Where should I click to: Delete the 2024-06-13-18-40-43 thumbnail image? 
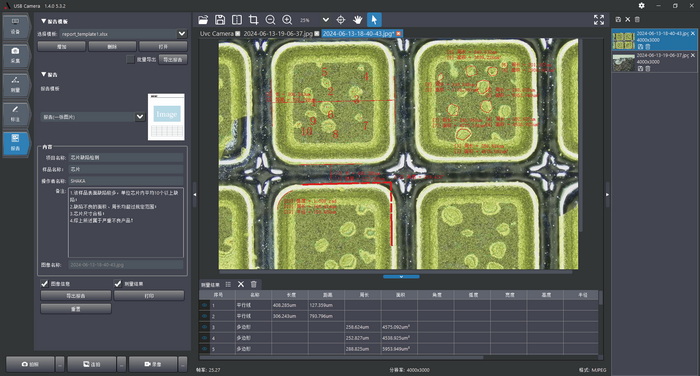[x=647, y=46]
